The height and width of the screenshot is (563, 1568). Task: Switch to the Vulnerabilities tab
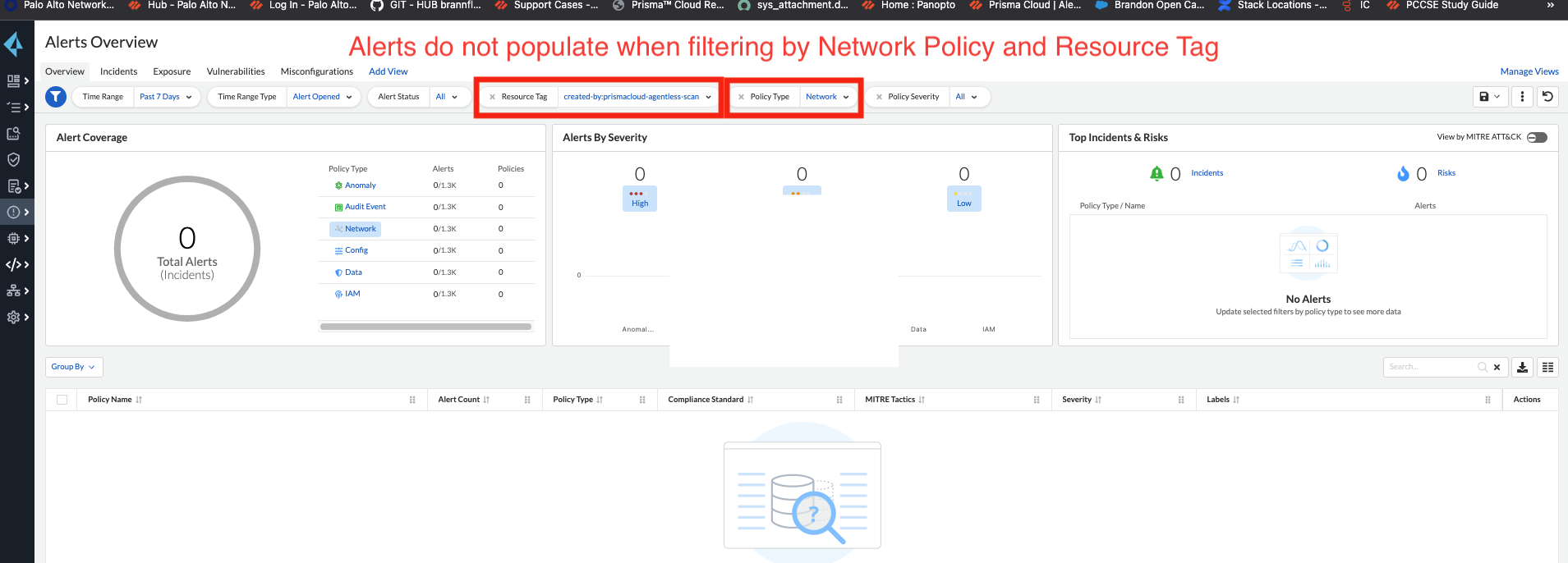point(236,71)
